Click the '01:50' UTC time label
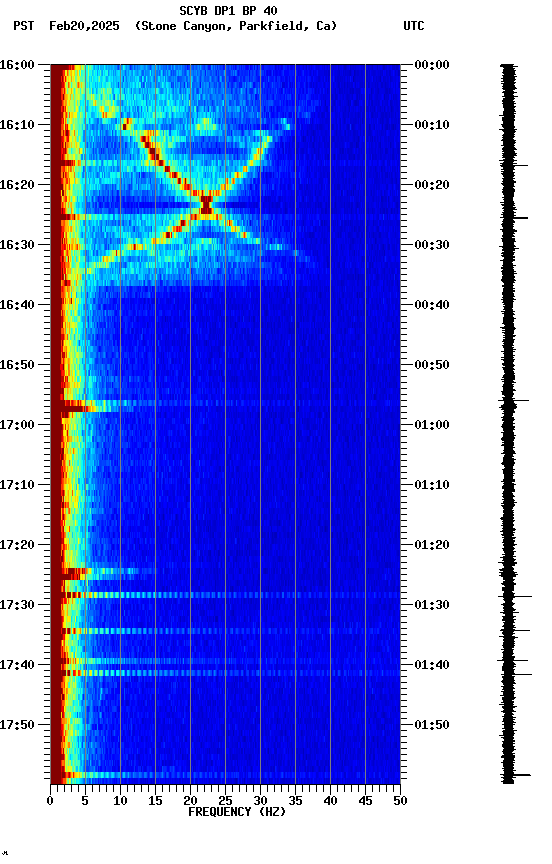 point(432,726)
